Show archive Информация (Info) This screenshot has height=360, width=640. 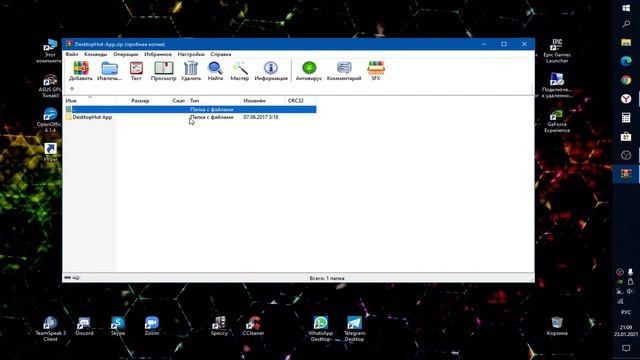click(271, 71)
